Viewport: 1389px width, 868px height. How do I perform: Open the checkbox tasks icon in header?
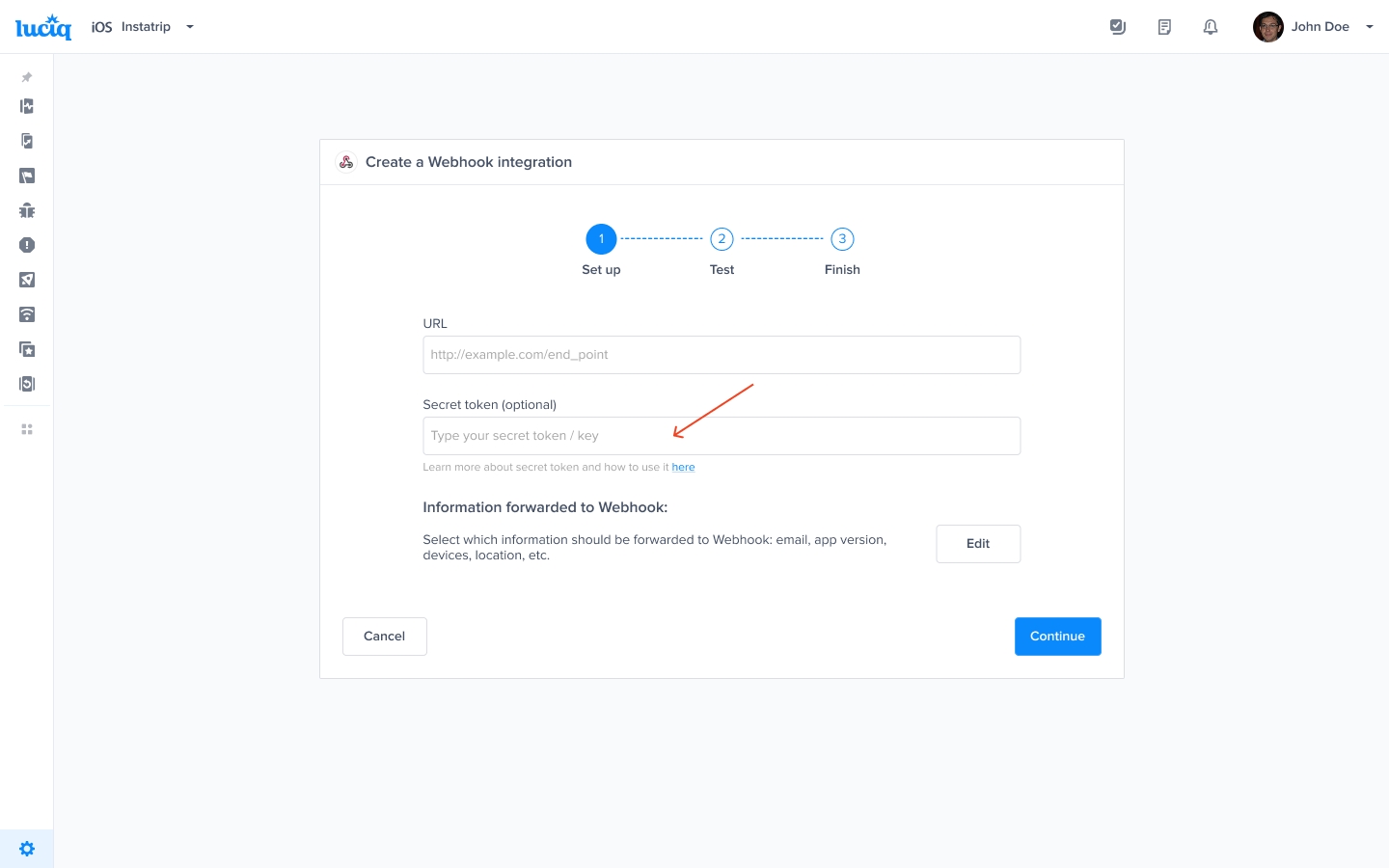1118,27
